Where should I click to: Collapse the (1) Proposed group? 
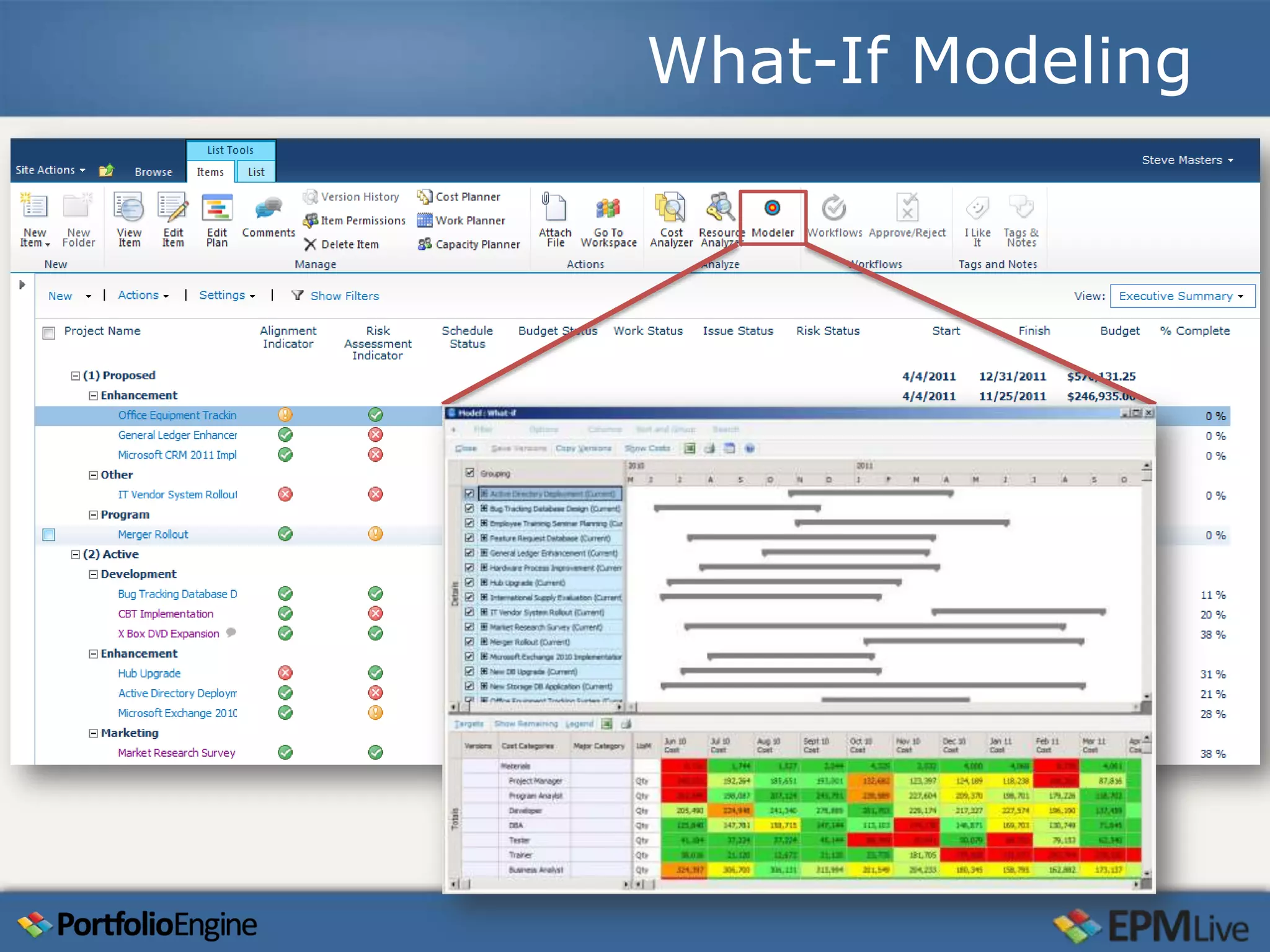76,376
